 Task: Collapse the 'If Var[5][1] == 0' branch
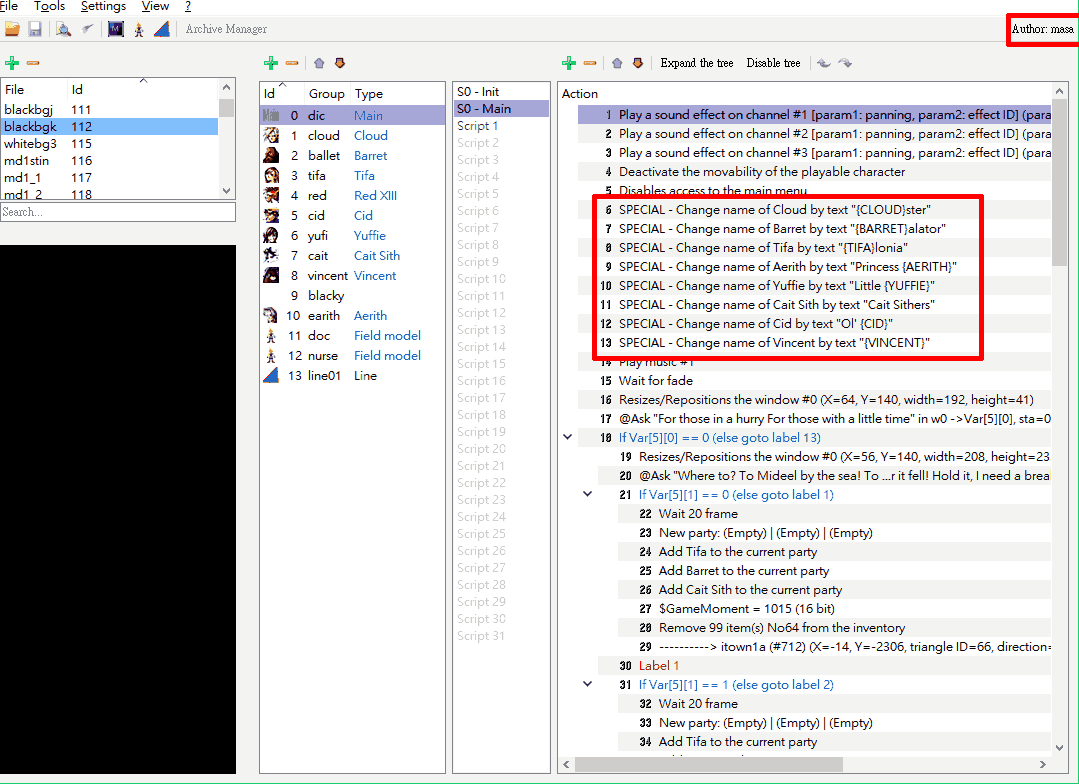coord(588,494)
